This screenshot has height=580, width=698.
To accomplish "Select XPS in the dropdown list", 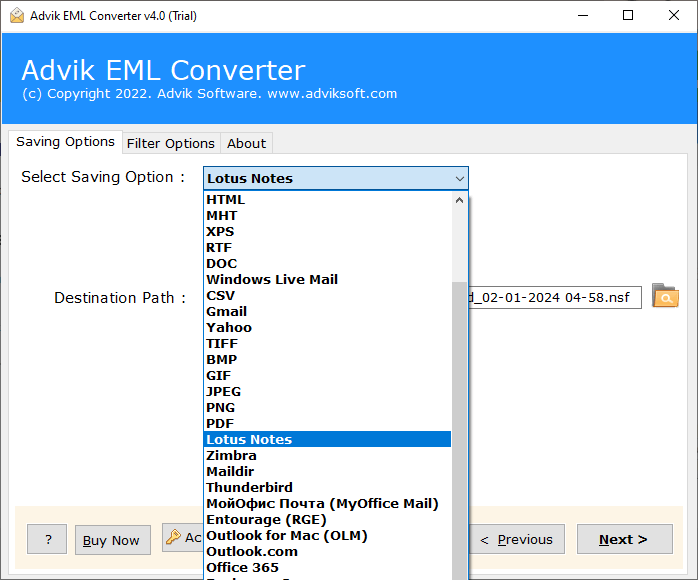I will pyautogui.click(x=327, y=231).
